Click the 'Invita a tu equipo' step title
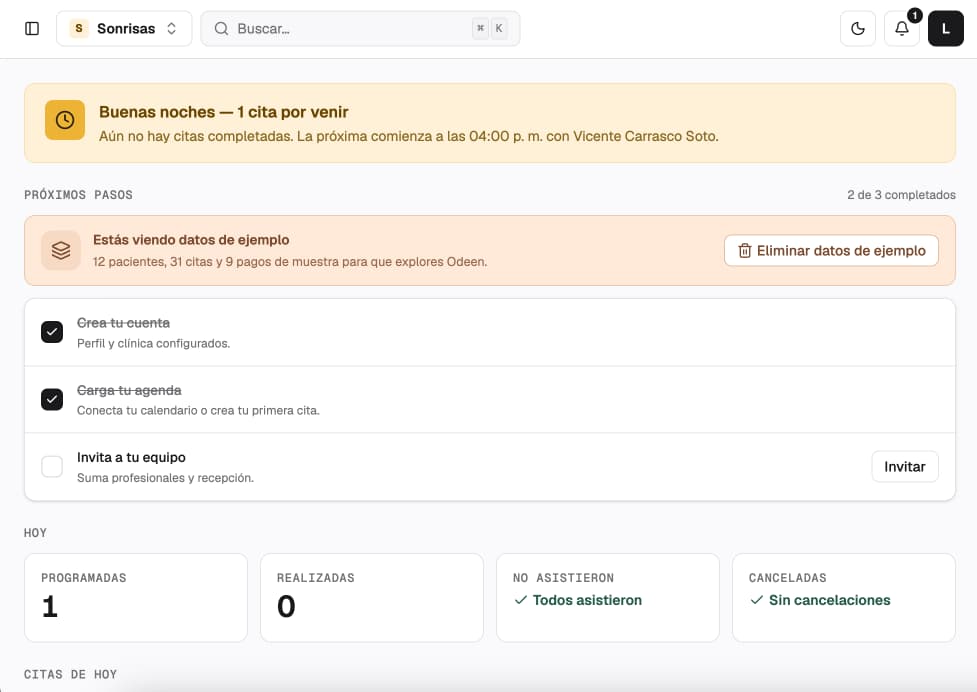Image resolution: width=977 pixels, height=692 pixels. pyautogui.click(x=131, y=458)
